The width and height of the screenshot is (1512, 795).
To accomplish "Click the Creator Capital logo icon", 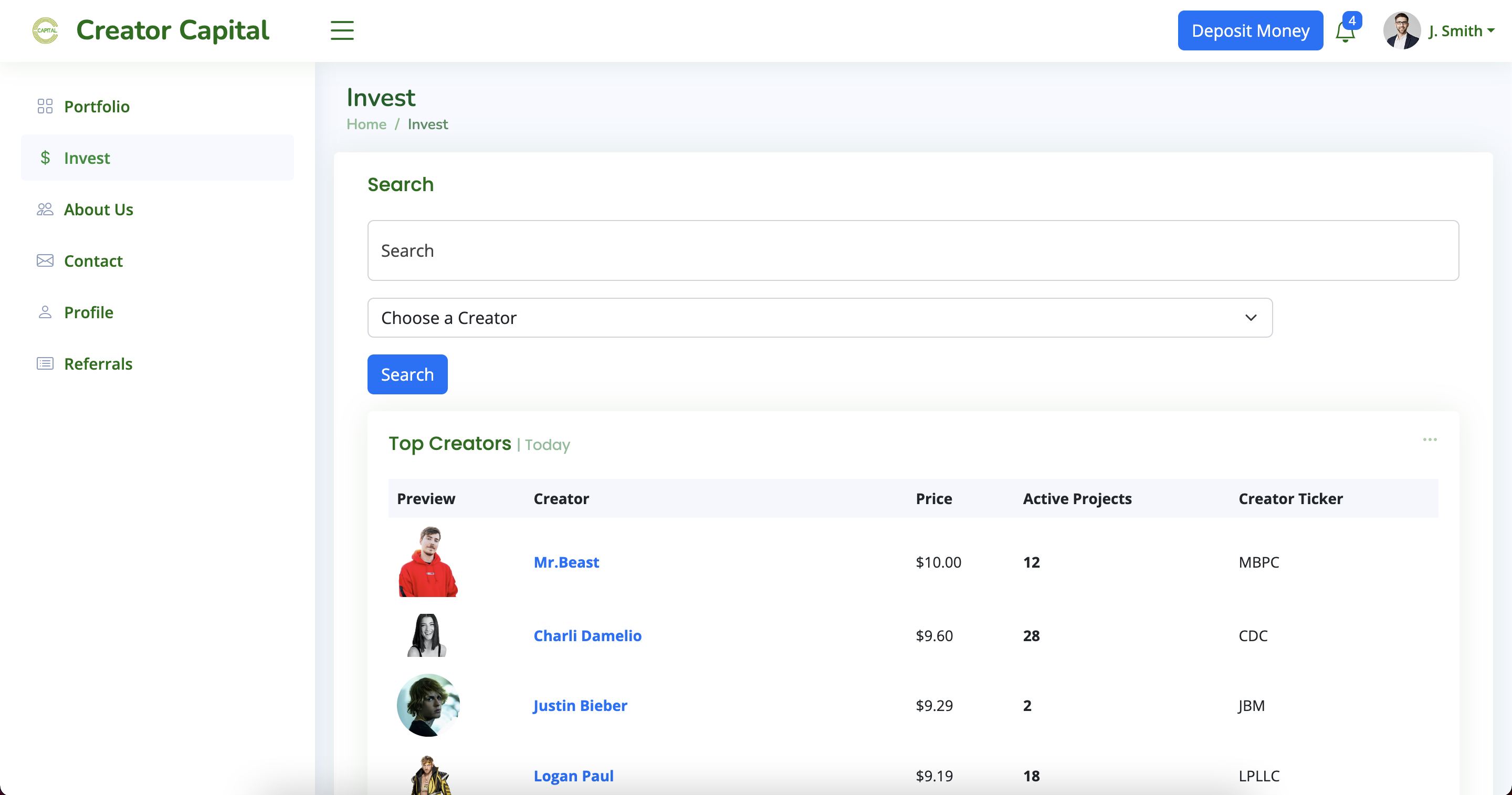I will (45, 30).
